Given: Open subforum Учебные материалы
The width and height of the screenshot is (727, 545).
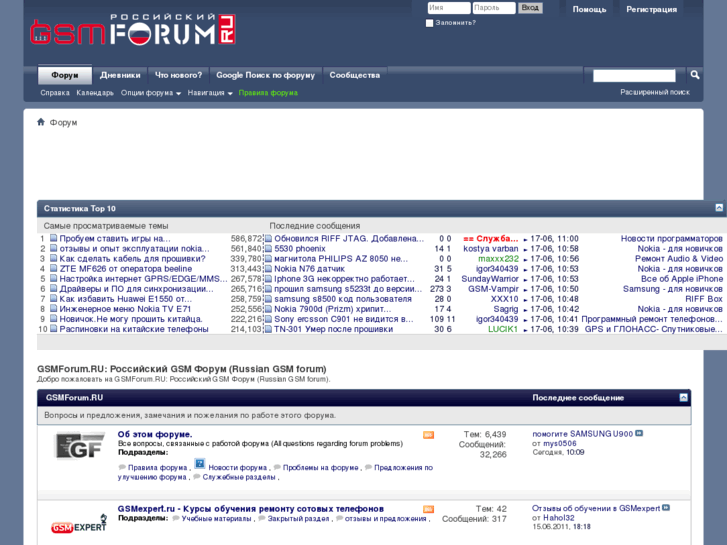Looking at the screenshot, I should click(x=216, y=519).
